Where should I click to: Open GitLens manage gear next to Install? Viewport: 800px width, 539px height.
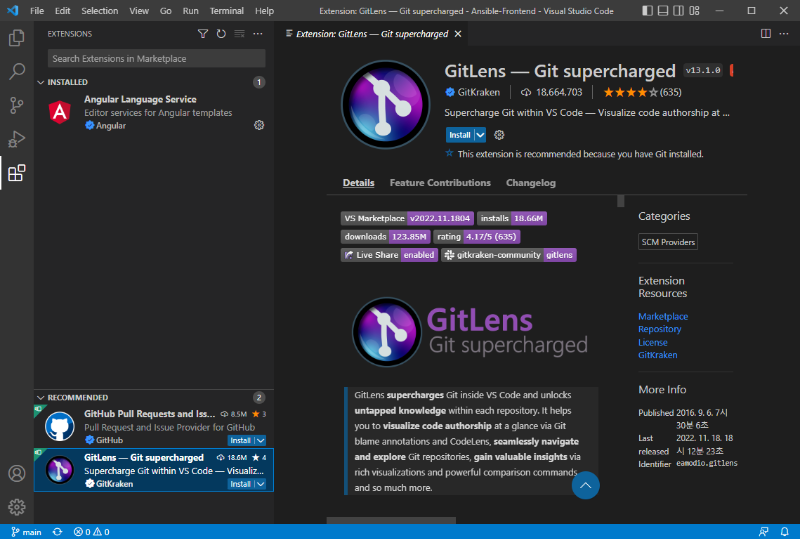[499, 135]
